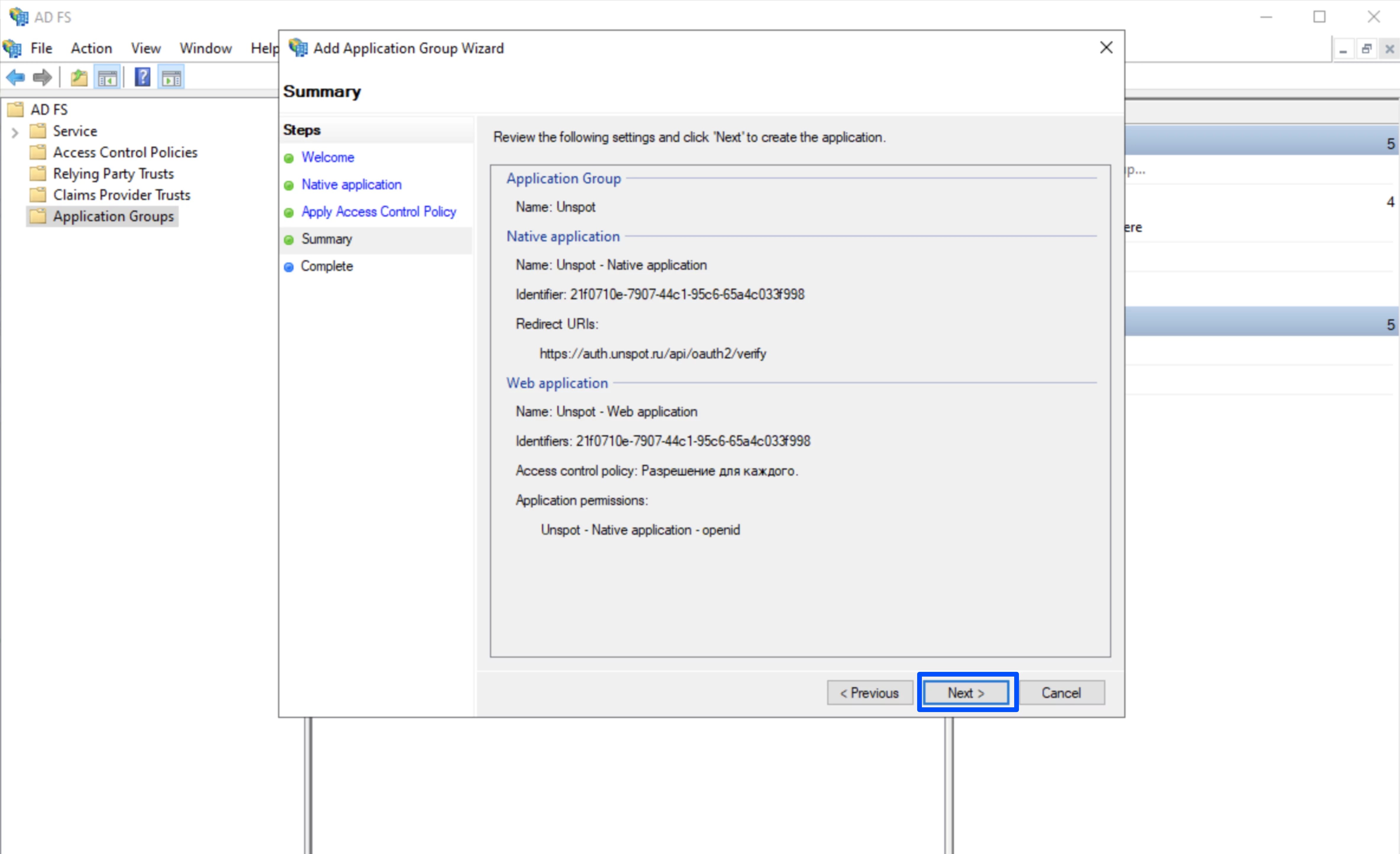Jump to Native application step link
1400x854 pixels.
point(351,185)
